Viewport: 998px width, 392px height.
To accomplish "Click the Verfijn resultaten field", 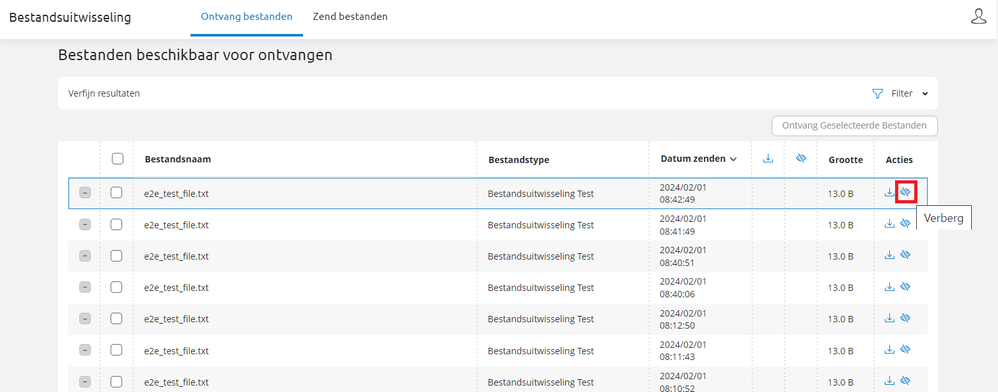I will [x=497, y=94].
